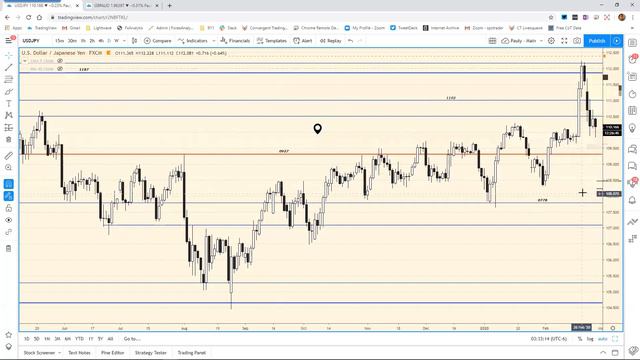Open the watchlist panel in right sidebar

tap(632, 42)
